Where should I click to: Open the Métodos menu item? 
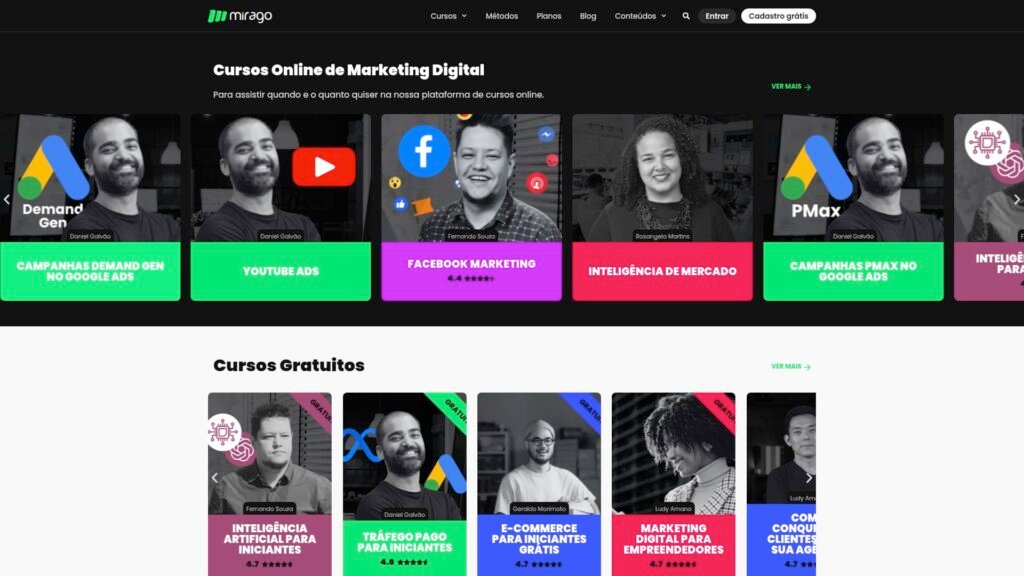pyautogui.click(x=502, y=16)
